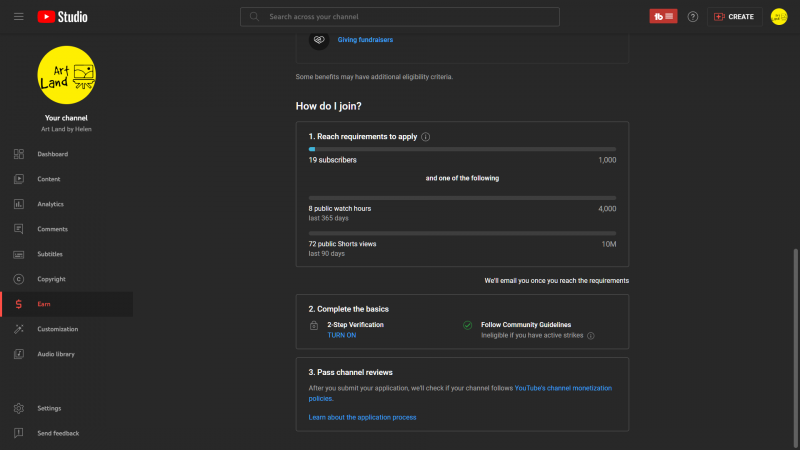Open the Audio library page
Viewport: 800px width, 450px height.
click(x=56, y=354)
